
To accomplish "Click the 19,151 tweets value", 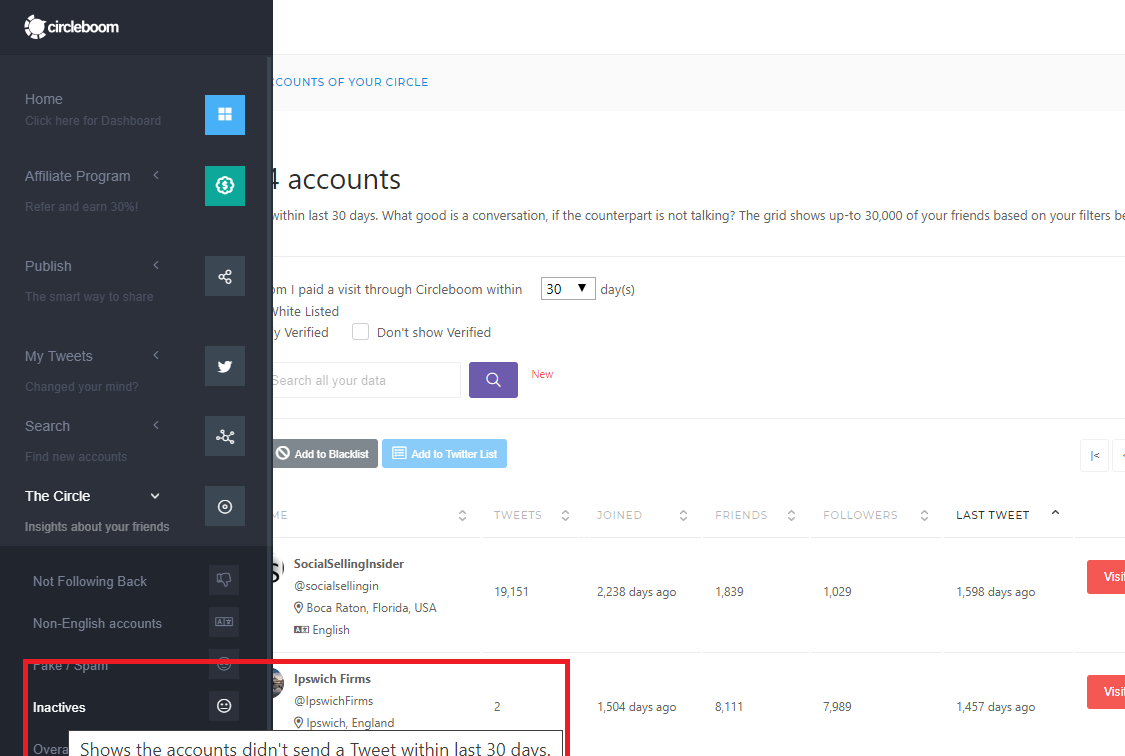I will [511, 592].
